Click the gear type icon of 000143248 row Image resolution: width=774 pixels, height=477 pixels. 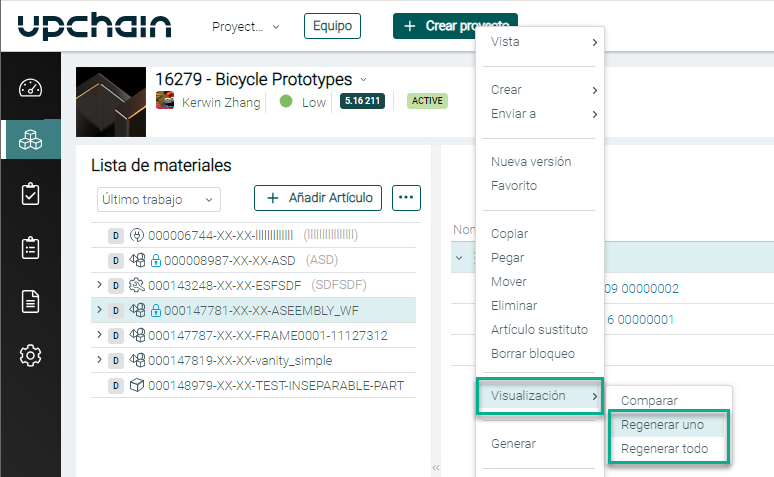click(137, 285)
